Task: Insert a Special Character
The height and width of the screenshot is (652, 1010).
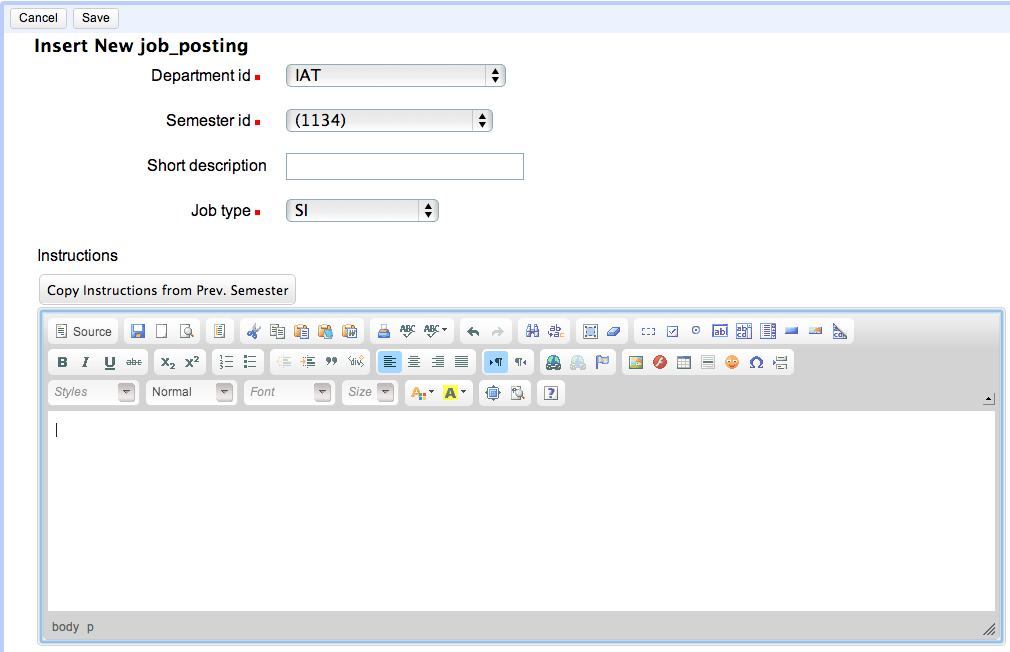Action: (x=756, y=362)
